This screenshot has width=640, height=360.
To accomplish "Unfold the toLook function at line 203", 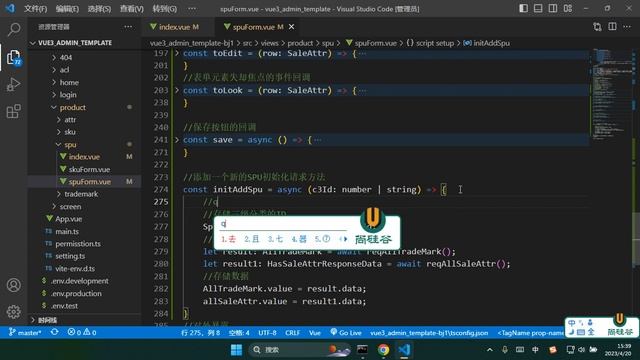I will 177,90.
